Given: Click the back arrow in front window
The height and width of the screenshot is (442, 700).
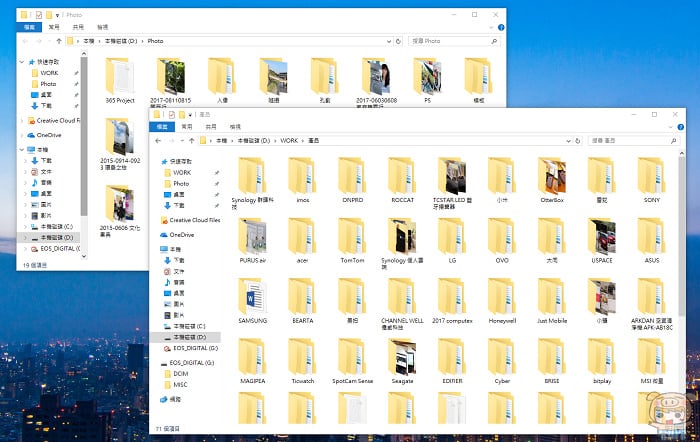Looking at the screenshot, I should [x=158, y=141].
